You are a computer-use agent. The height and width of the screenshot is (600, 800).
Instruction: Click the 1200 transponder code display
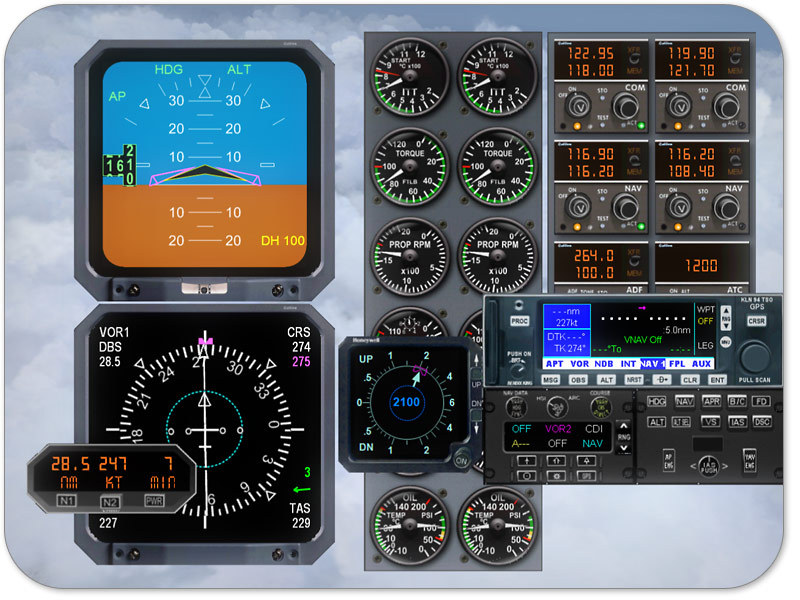pos(701,265)
